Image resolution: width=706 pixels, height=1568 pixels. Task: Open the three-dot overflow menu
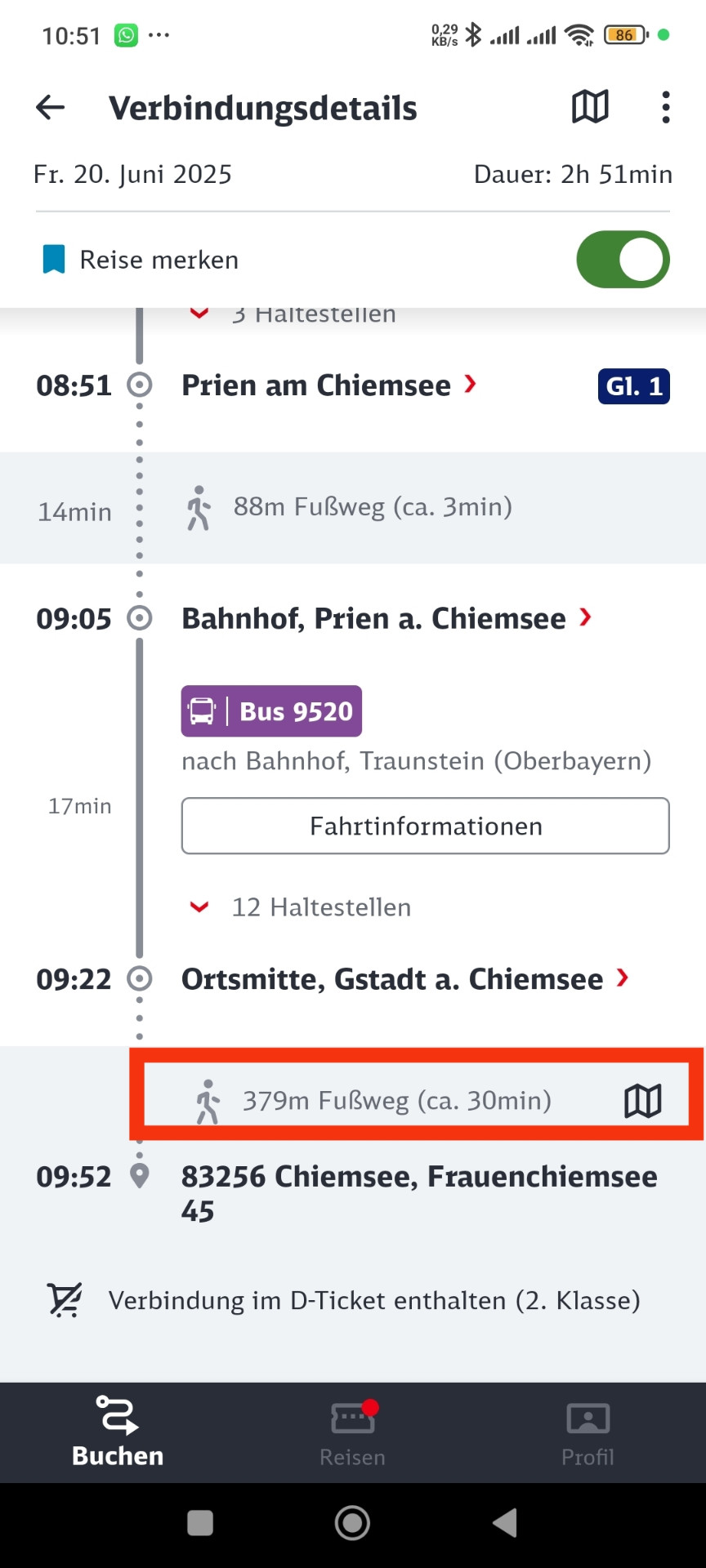click(x=666, y=108)
